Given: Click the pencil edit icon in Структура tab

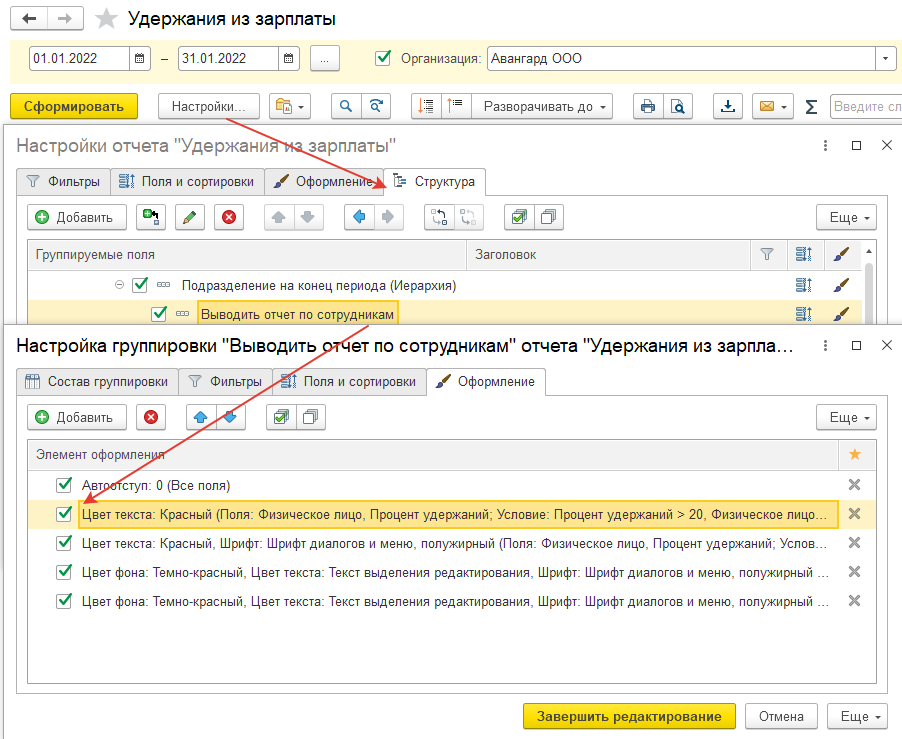Looking at the screenshot, I should point(190,217).
